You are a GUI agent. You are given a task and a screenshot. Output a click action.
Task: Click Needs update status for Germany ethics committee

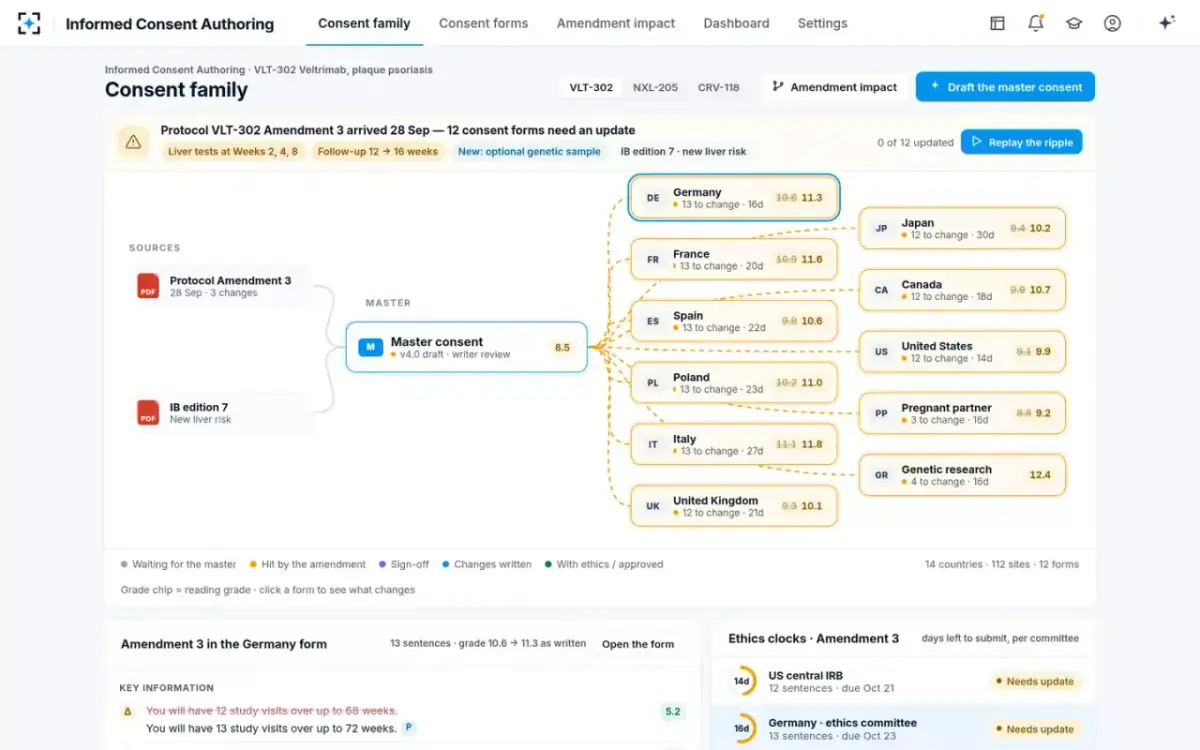click(x=1035, y=729)
